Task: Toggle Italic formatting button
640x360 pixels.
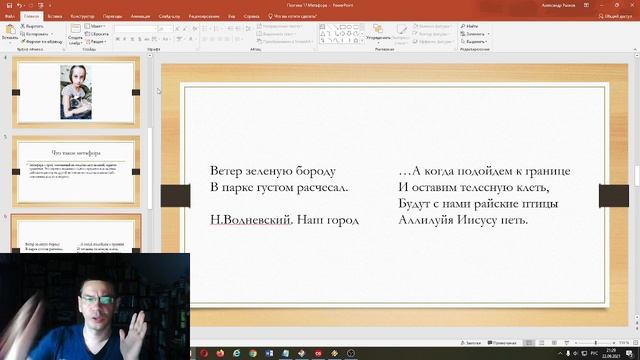Action: click(125, 39)
